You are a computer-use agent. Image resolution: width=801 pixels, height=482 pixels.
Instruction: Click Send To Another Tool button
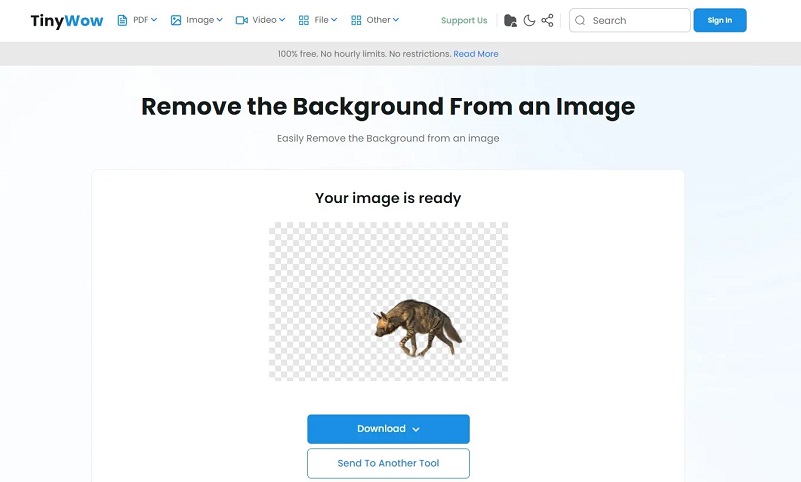click(388, 463)
